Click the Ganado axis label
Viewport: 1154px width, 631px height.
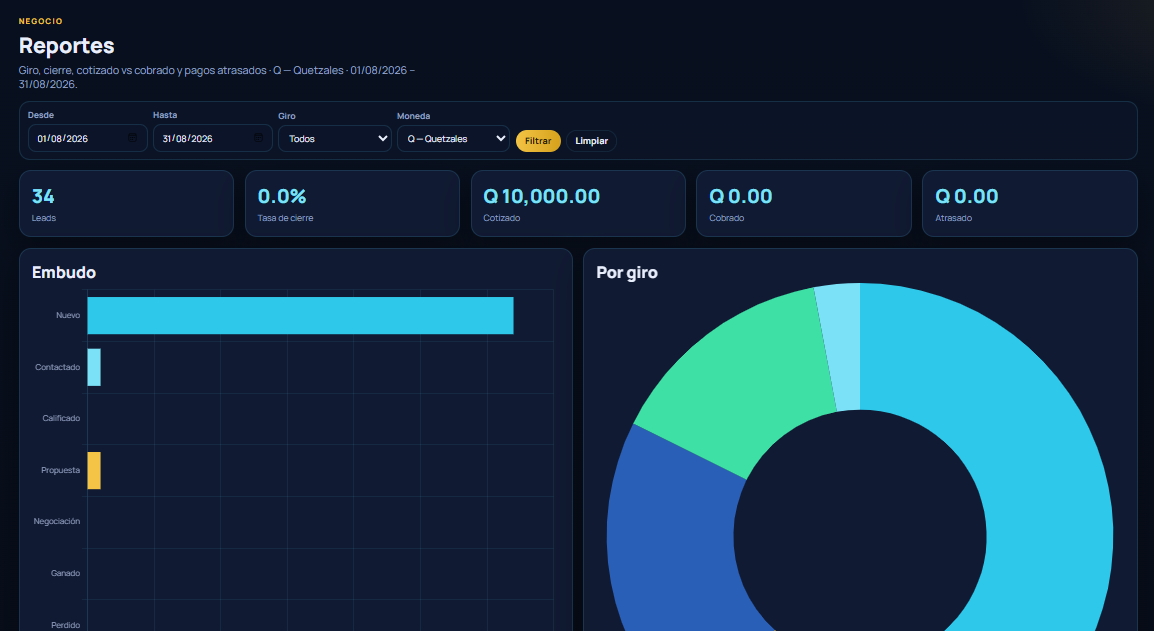[66, 573]
